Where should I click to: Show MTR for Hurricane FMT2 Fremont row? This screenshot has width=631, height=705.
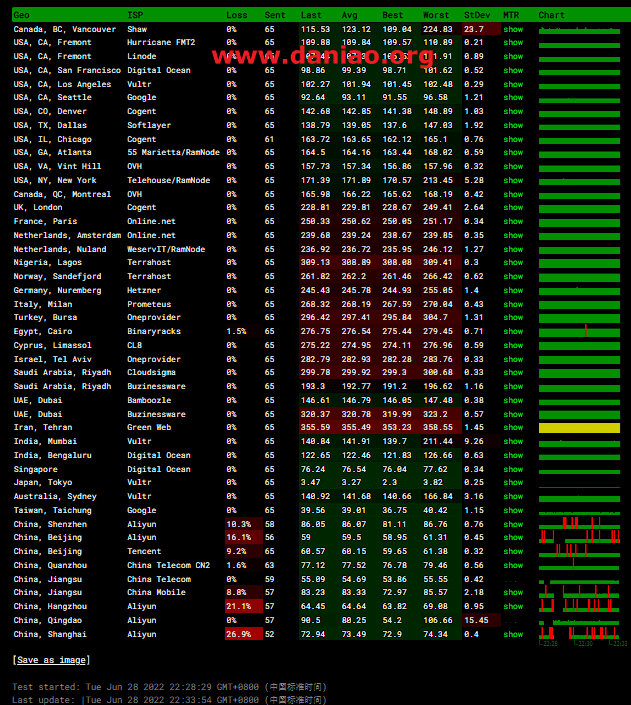tap(513, 42)
